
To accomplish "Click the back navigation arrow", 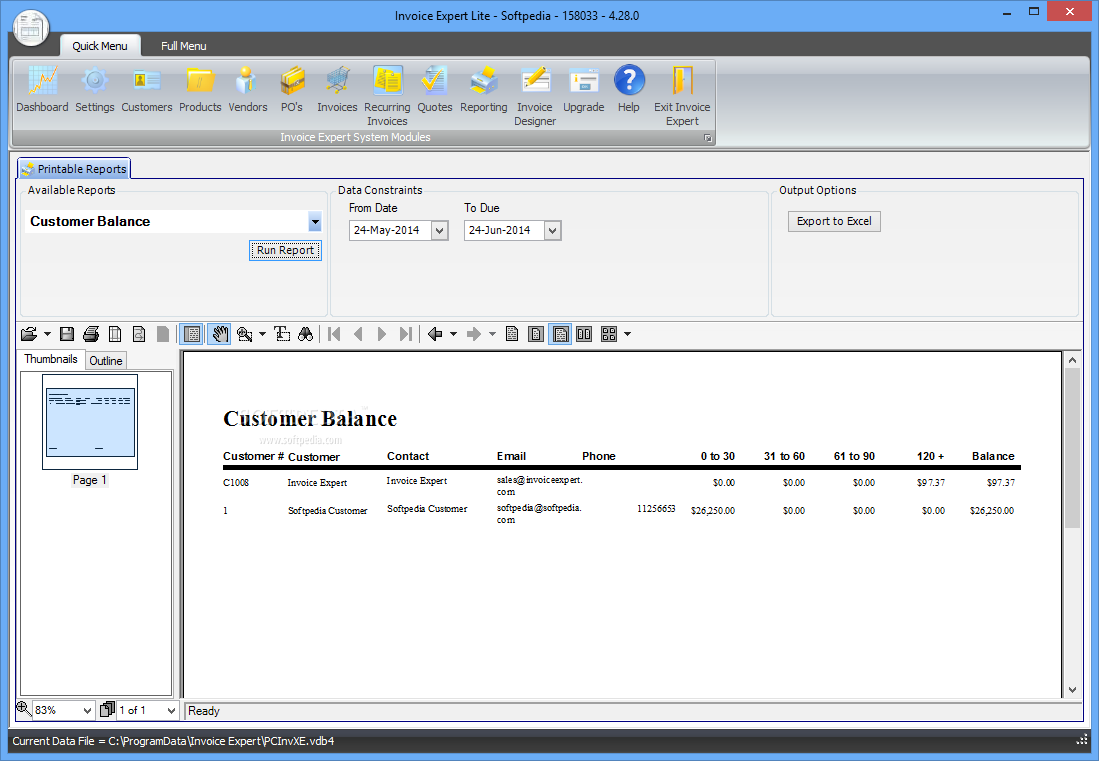I will coord(435,334).
